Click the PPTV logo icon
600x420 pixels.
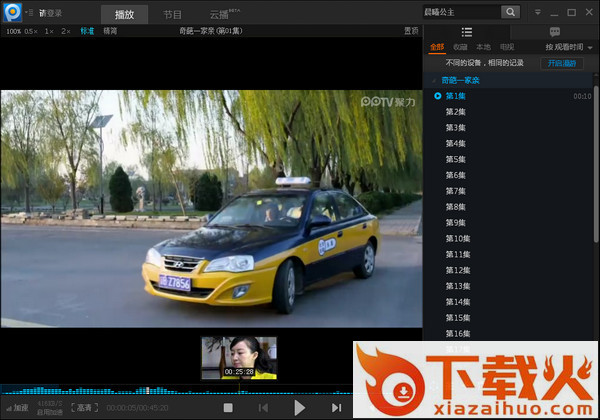pyautogui.click(x=13, y=12)
